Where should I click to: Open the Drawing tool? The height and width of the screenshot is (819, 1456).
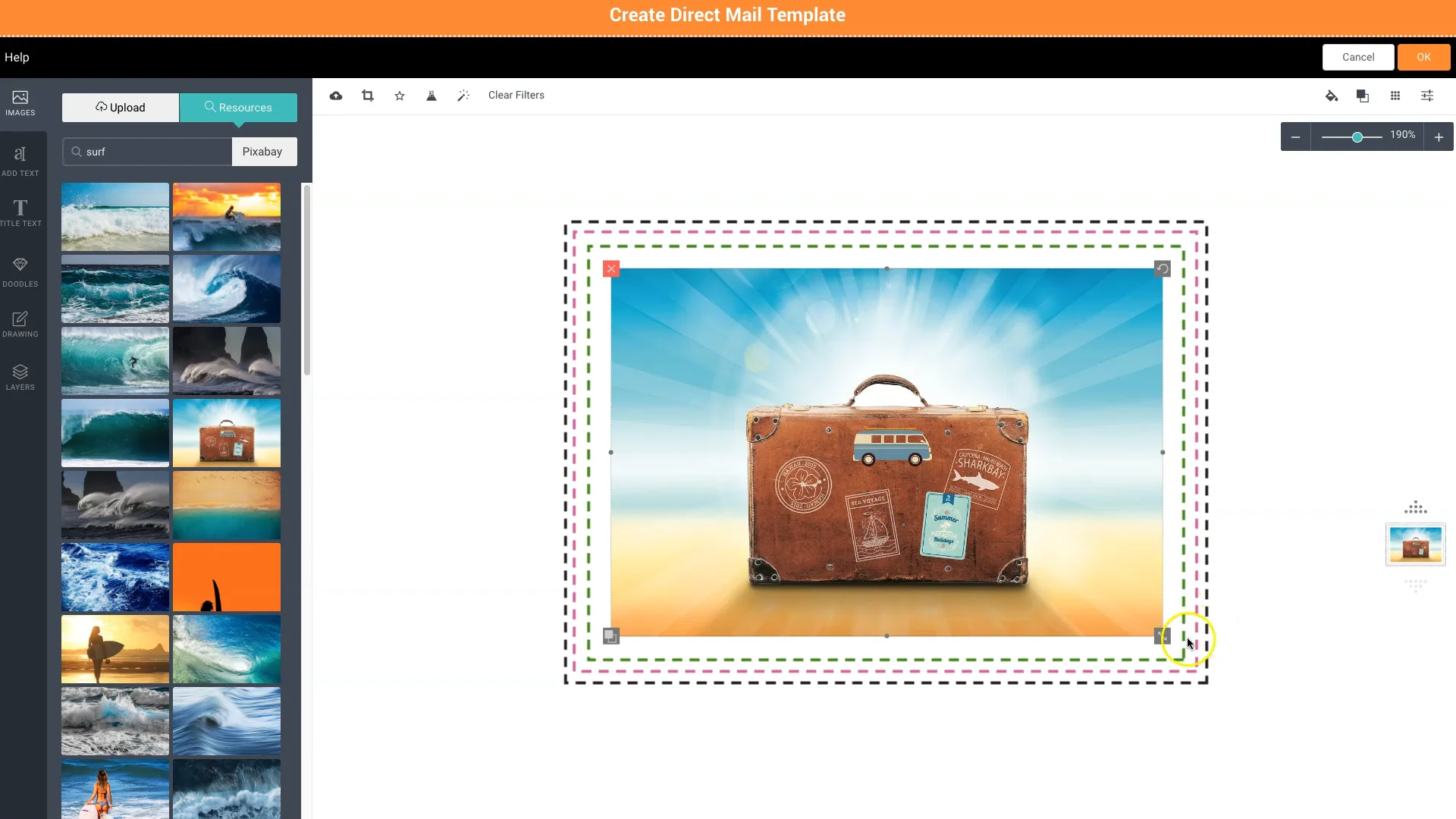click(x=20, y=324)
